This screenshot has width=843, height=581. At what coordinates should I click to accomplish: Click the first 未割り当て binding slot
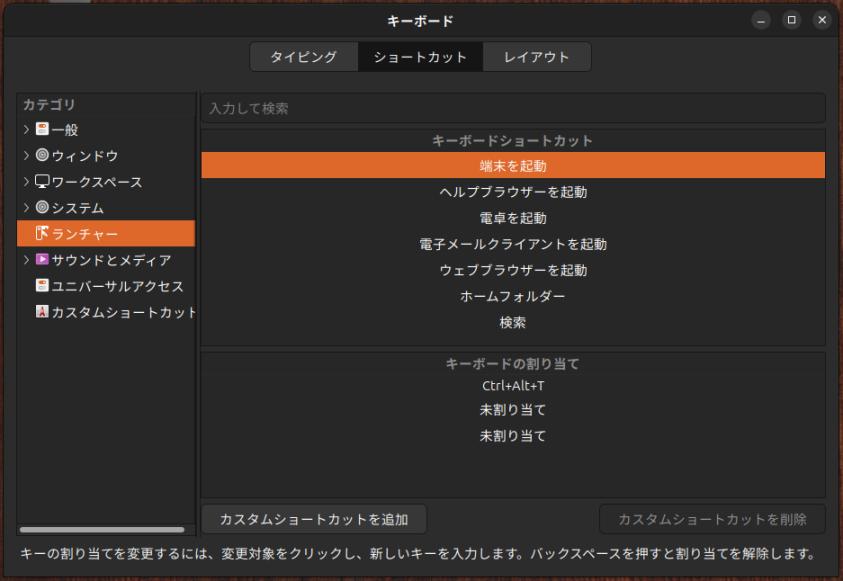tap(513, 410)
